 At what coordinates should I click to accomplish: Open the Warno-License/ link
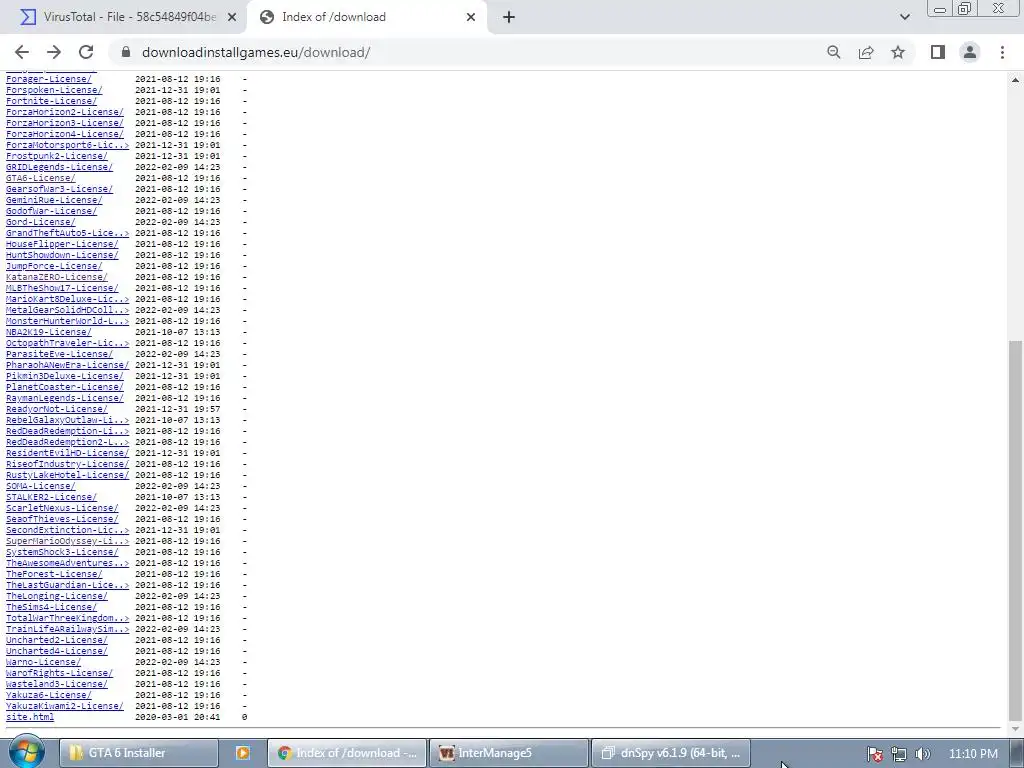(43, 662)
